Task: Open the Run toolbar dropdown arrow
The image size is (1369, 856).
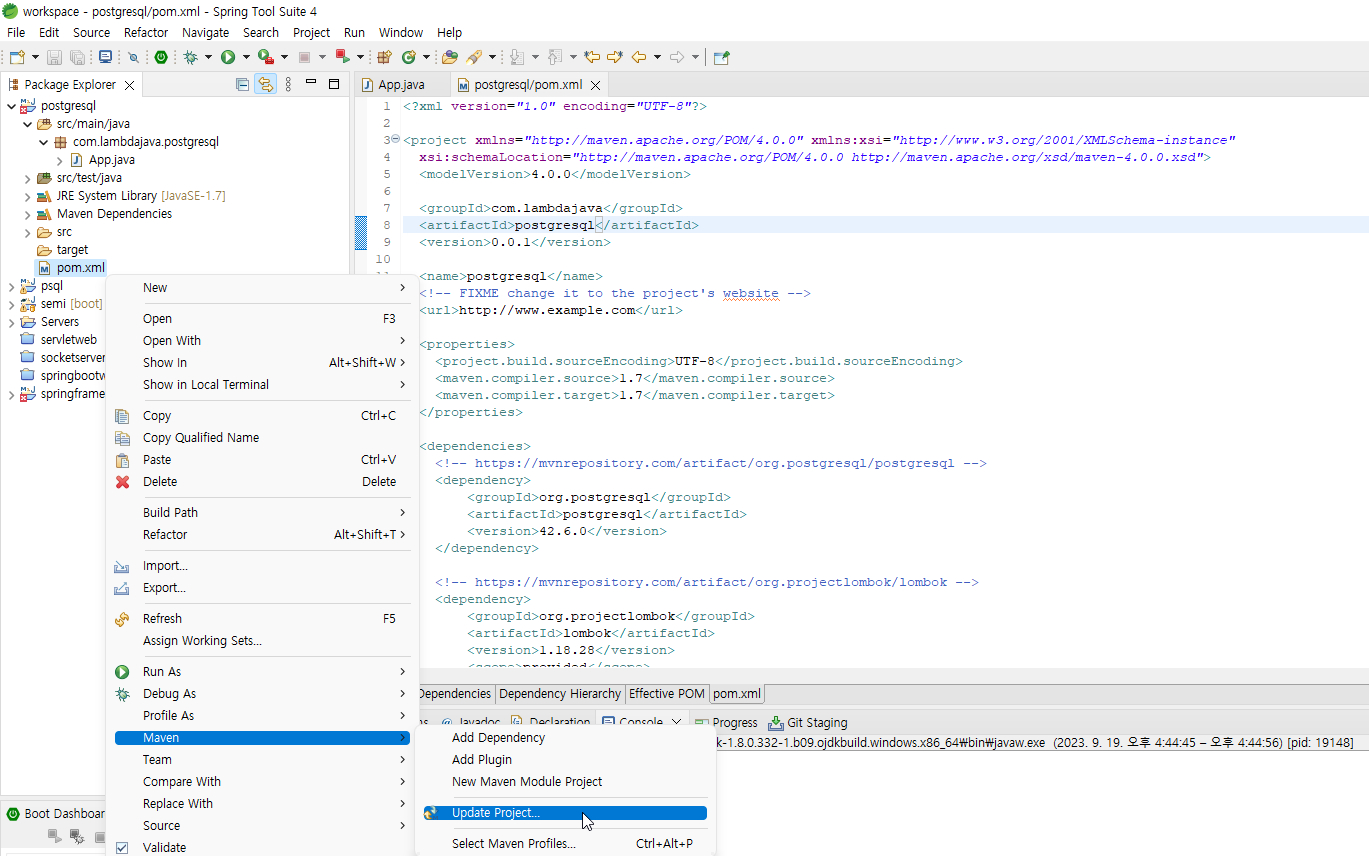Action: (246, 57)
